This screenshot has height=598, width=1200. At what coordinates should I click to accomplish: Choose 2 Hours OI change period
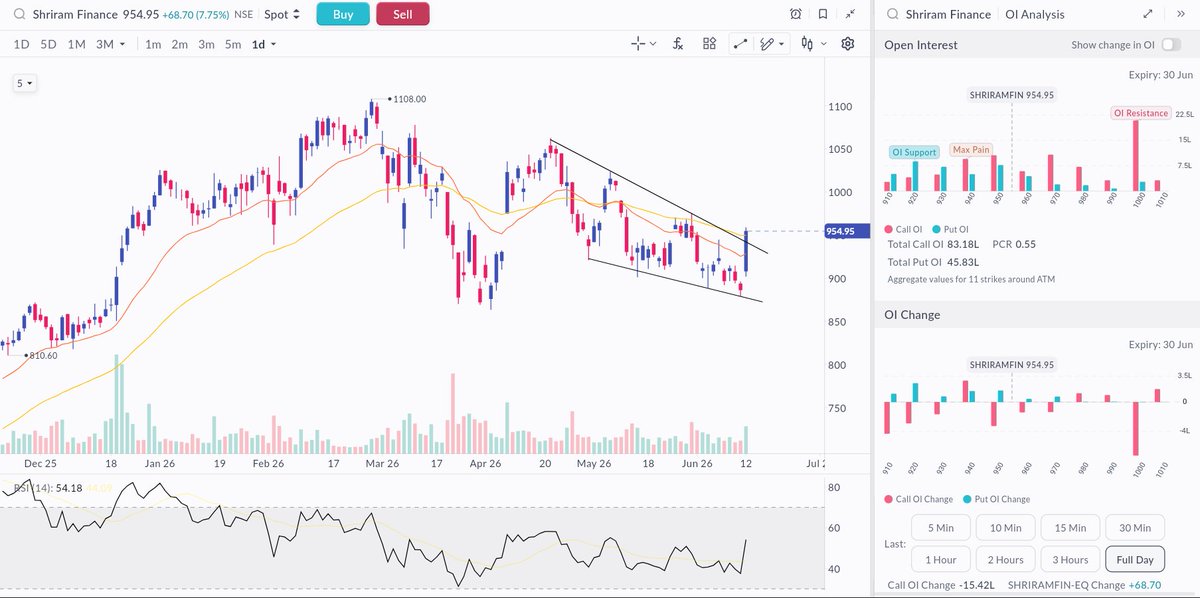1005,559
